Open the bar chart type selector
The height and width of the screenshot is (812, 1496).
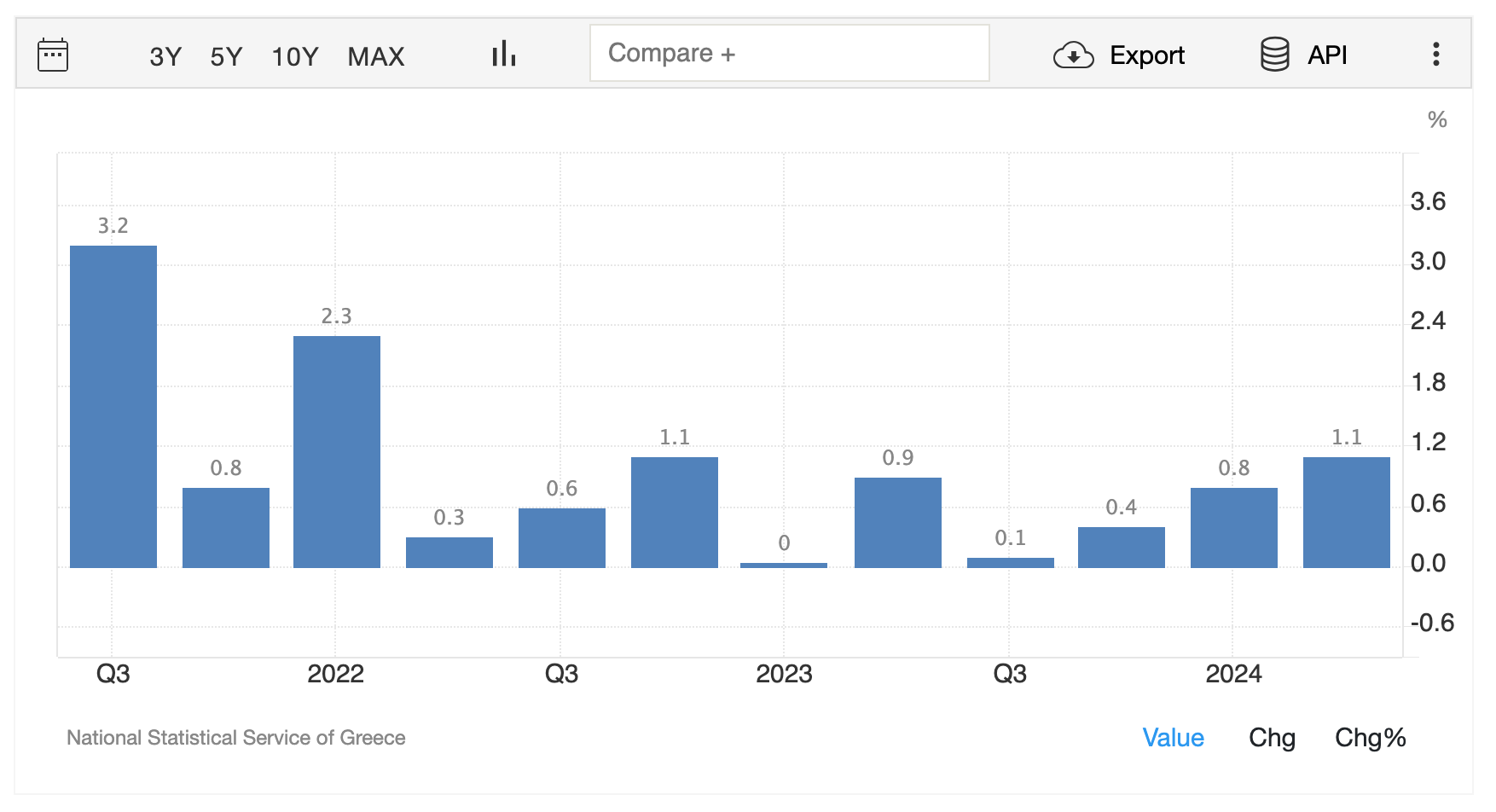point(503,55)
